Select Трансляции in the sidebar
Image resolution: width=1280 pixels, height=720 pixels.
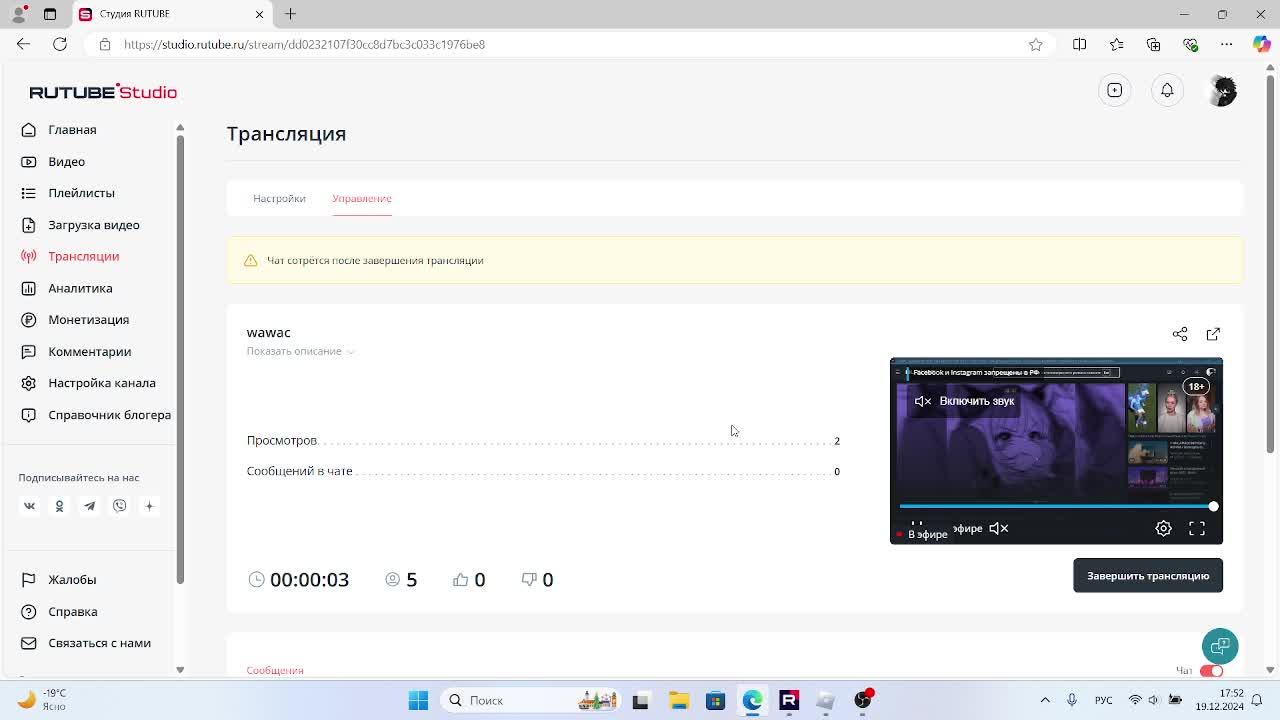(x=83, y=257)
